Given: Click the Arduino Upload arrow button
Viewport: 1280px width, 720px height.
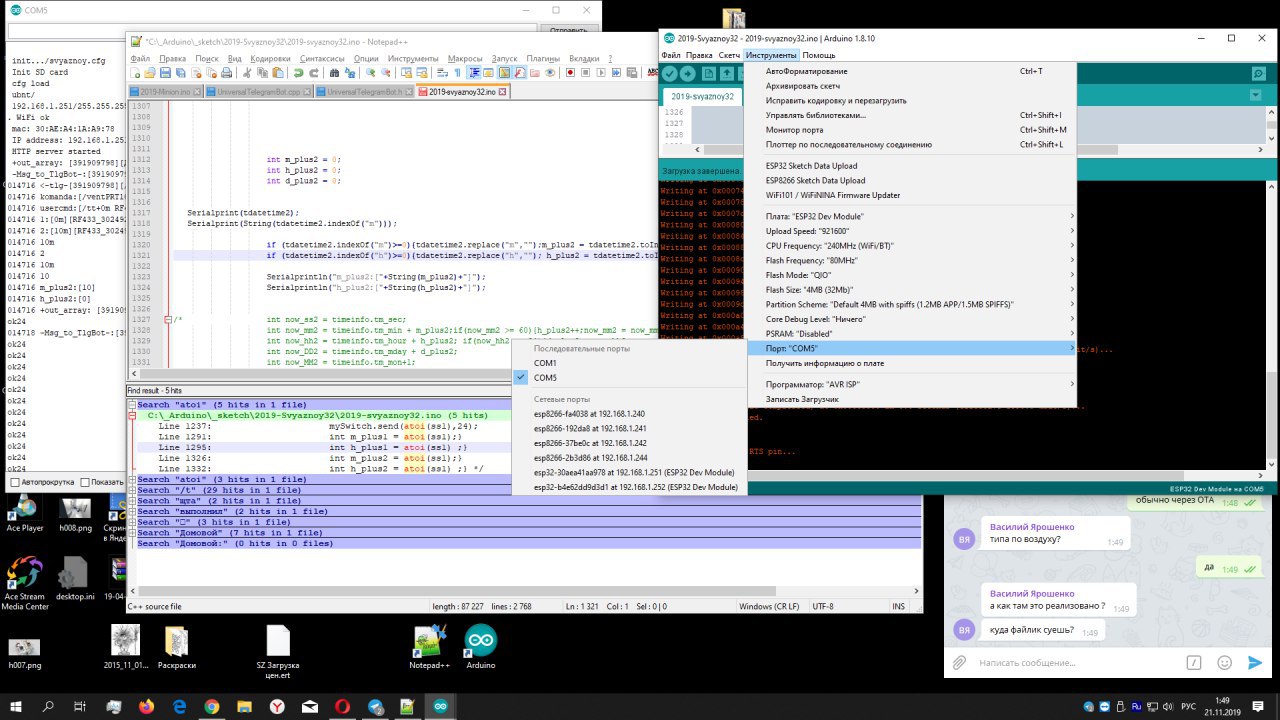Looking at the screenshot, I should coord(689,74).
